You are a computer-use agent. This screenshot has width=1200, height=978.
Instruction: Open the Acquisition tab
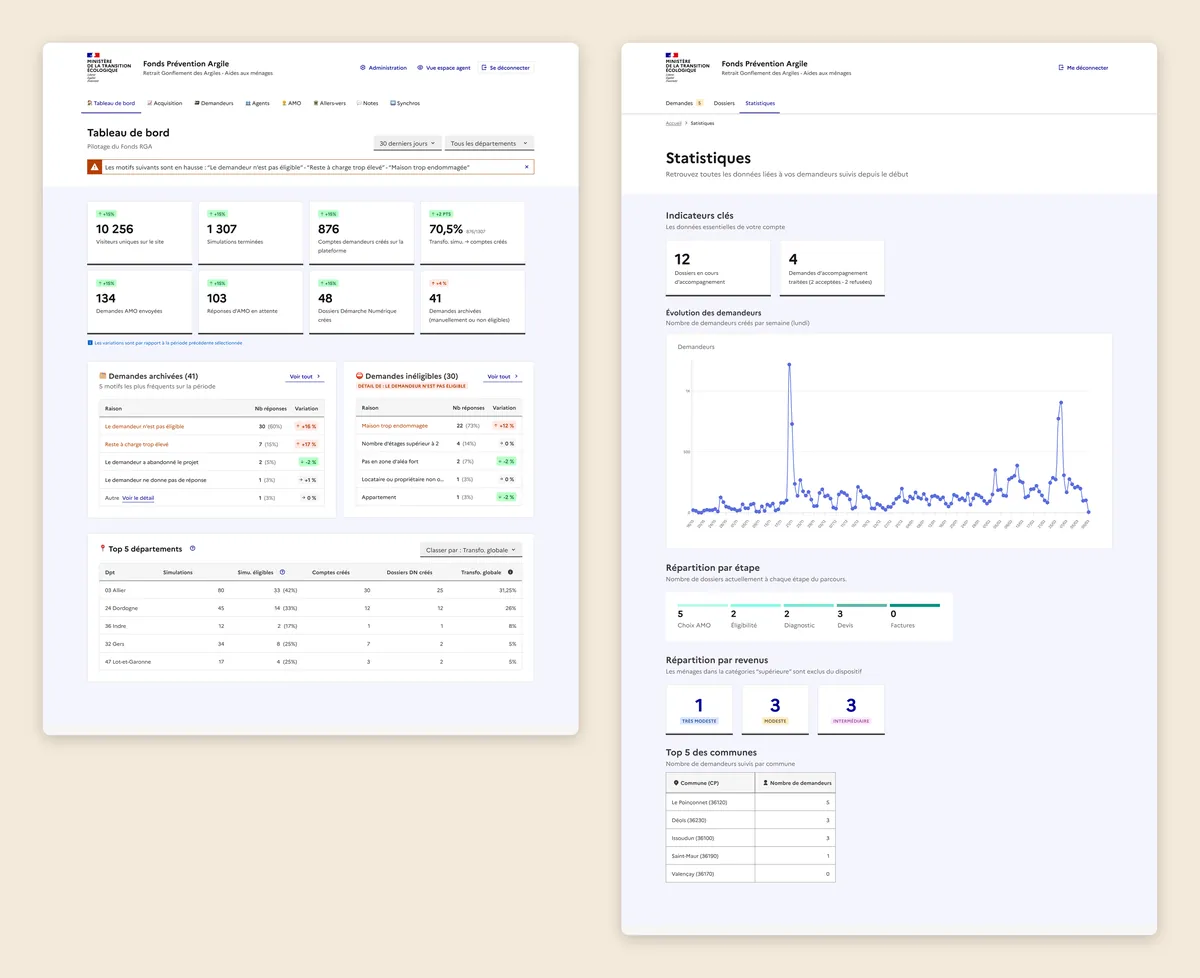pyautogui.click(x=165, y=103)
